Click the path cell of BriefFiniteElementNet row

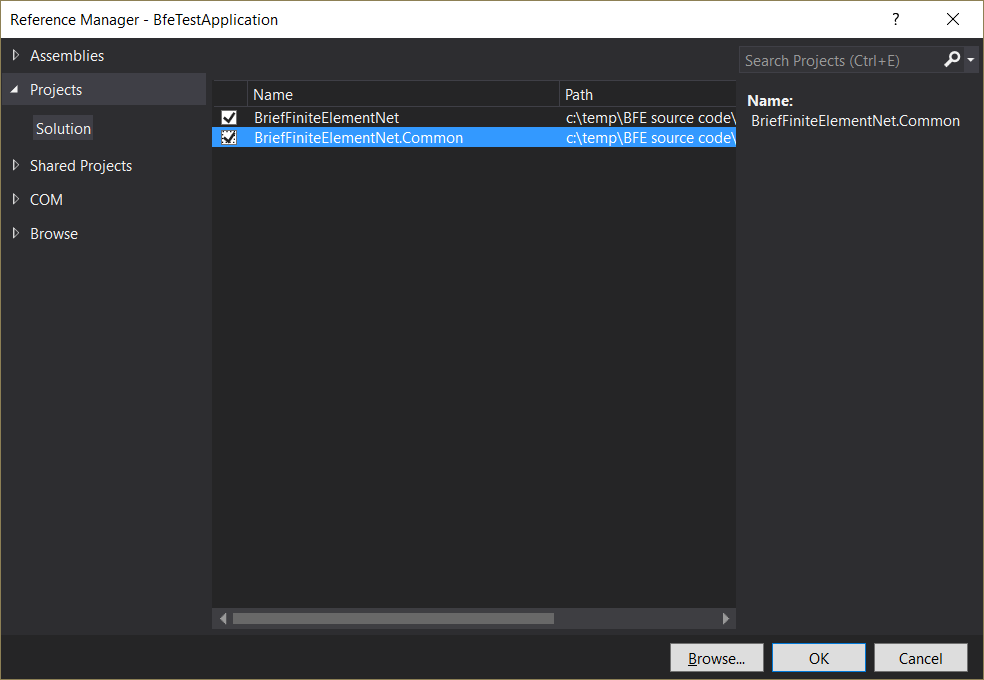click(650, 117)
